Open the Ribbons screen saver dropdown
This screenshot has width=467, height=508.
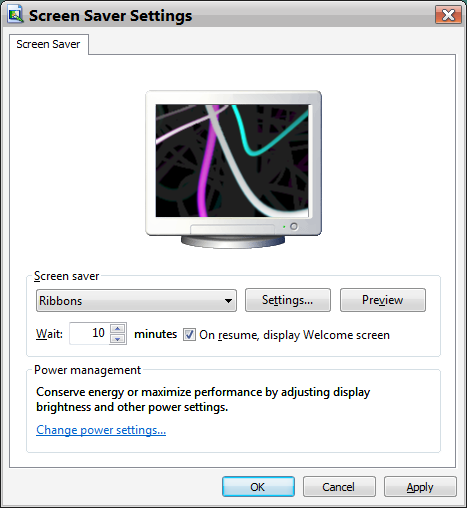[x=136, y=300]
